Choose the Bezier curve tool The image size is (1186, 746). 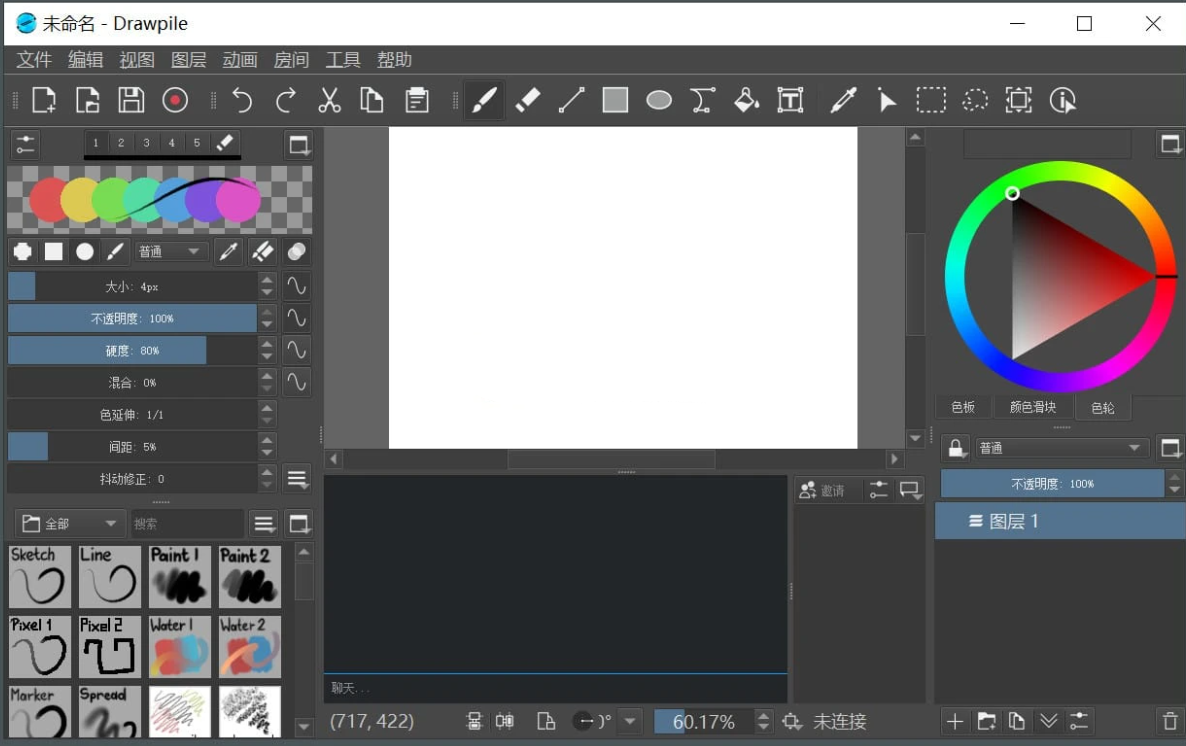(702, 100)
